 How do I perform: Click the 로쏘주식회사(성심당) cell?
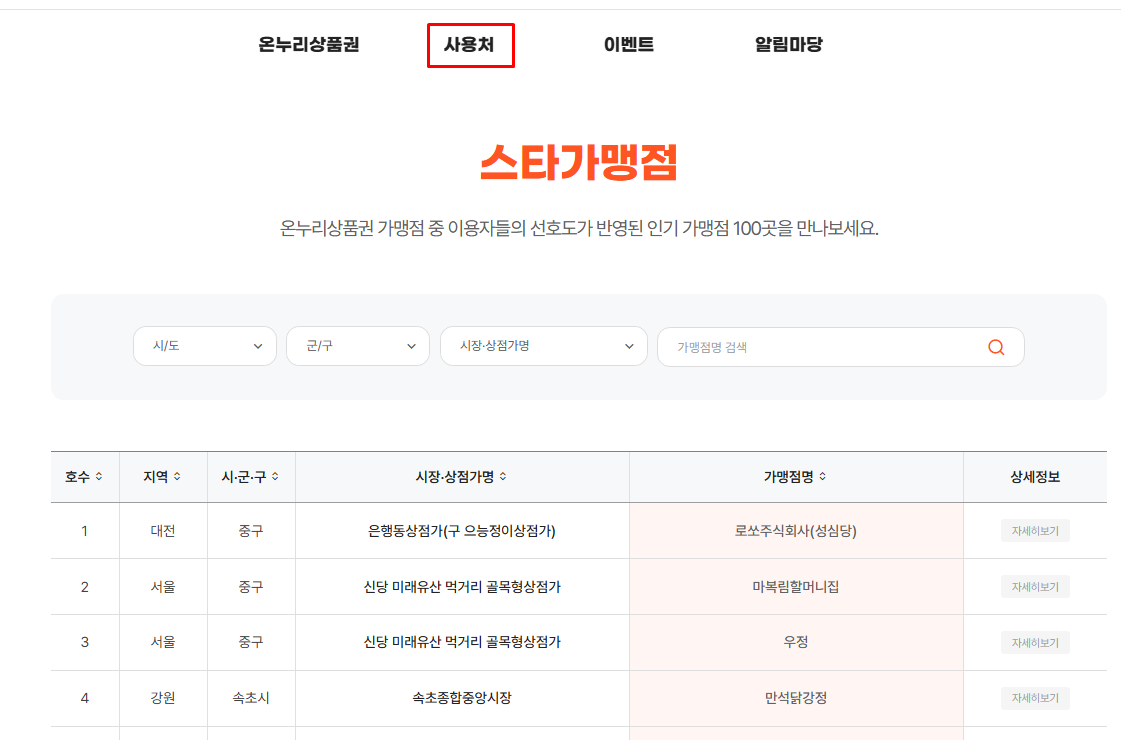point(796,531)
